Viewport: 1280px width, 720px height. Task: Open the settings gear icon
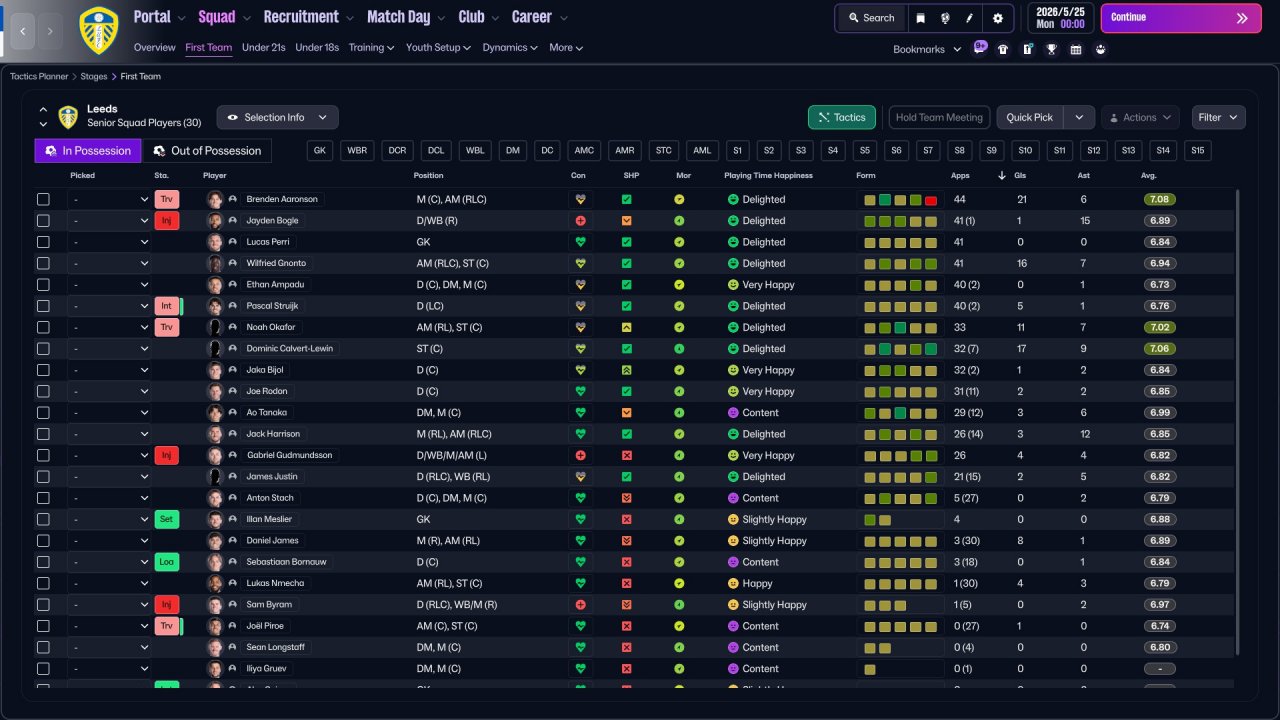coord(997,18)
